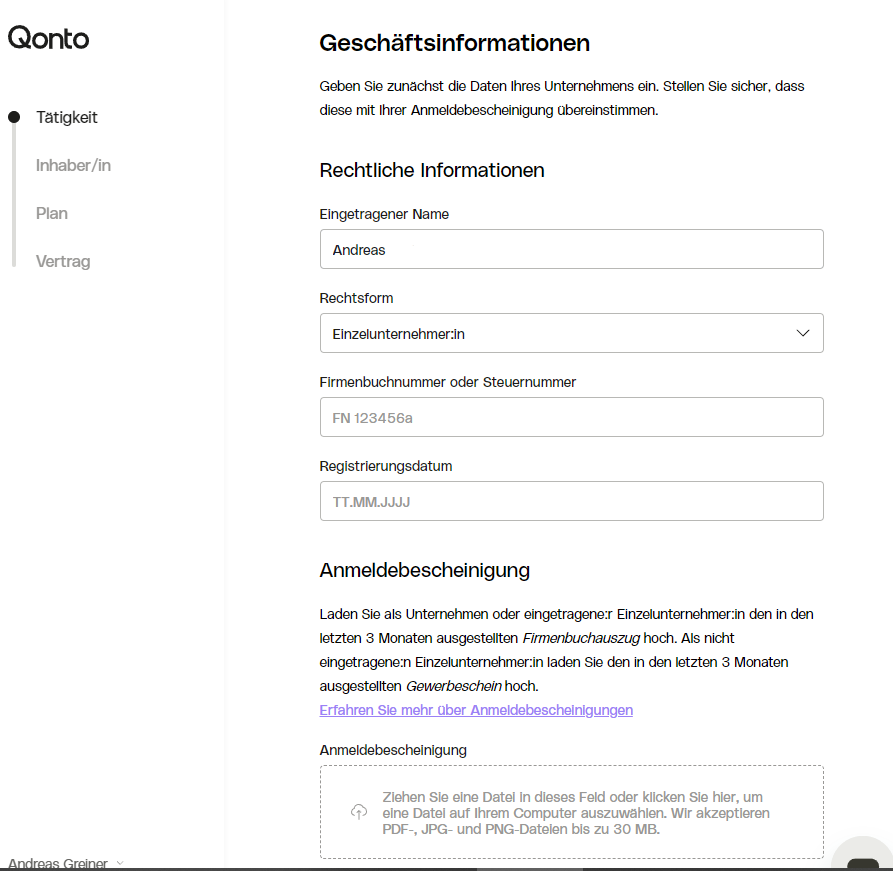Click the Eingetragener Name label
Image resolution: width=893 pixels, height=871 pixels.
(384, 214)
